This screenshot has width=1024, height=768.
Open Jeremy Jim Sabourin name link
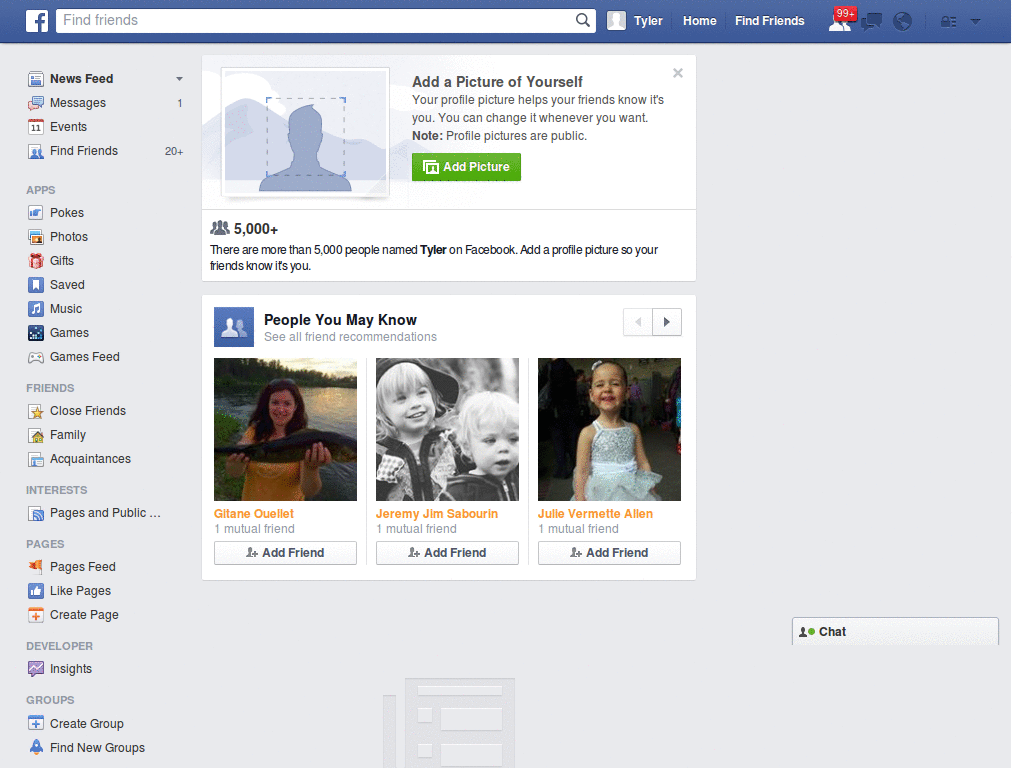[437, 514]
